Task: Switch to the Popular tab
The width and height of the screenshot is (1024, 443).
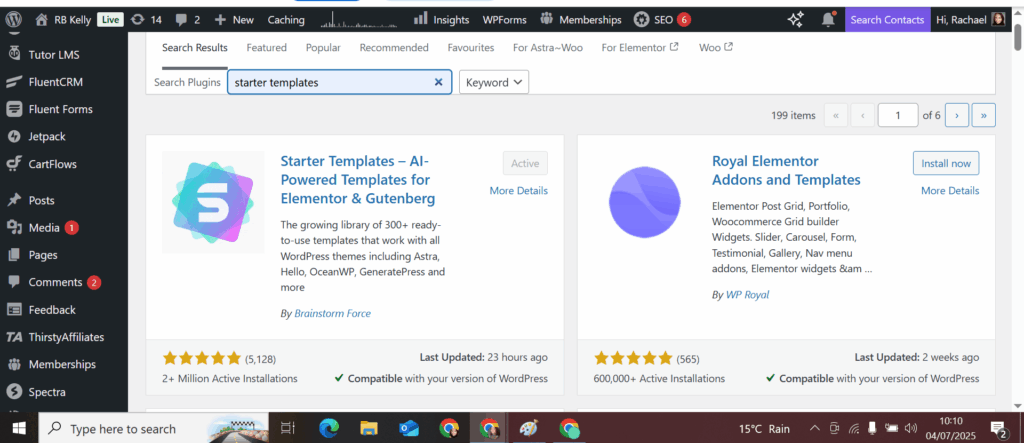Action: pyautogui.click(x=323, y=48)
